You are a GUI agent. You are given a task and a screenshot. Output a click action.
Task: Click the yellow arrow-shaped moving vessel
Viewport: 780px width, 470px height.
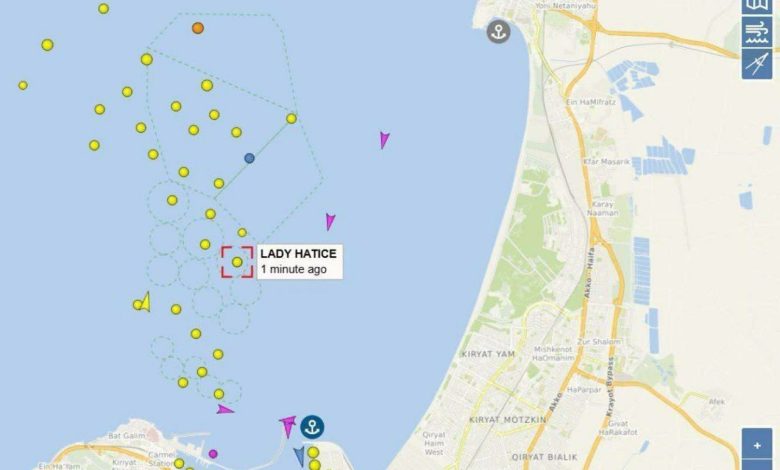(145, 302)
